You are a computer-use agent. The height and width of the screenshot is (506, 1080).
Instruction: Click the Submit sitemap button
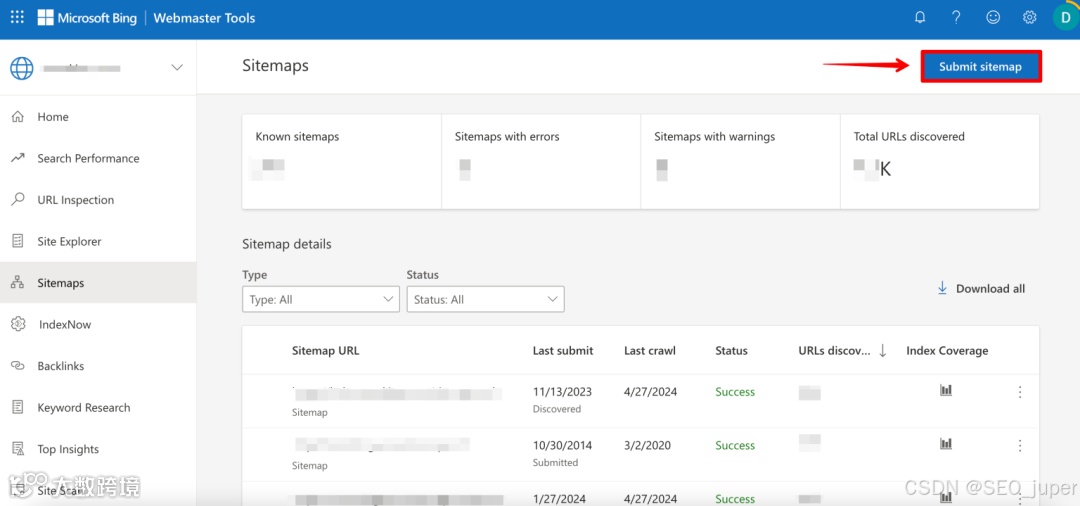[980, 67]
